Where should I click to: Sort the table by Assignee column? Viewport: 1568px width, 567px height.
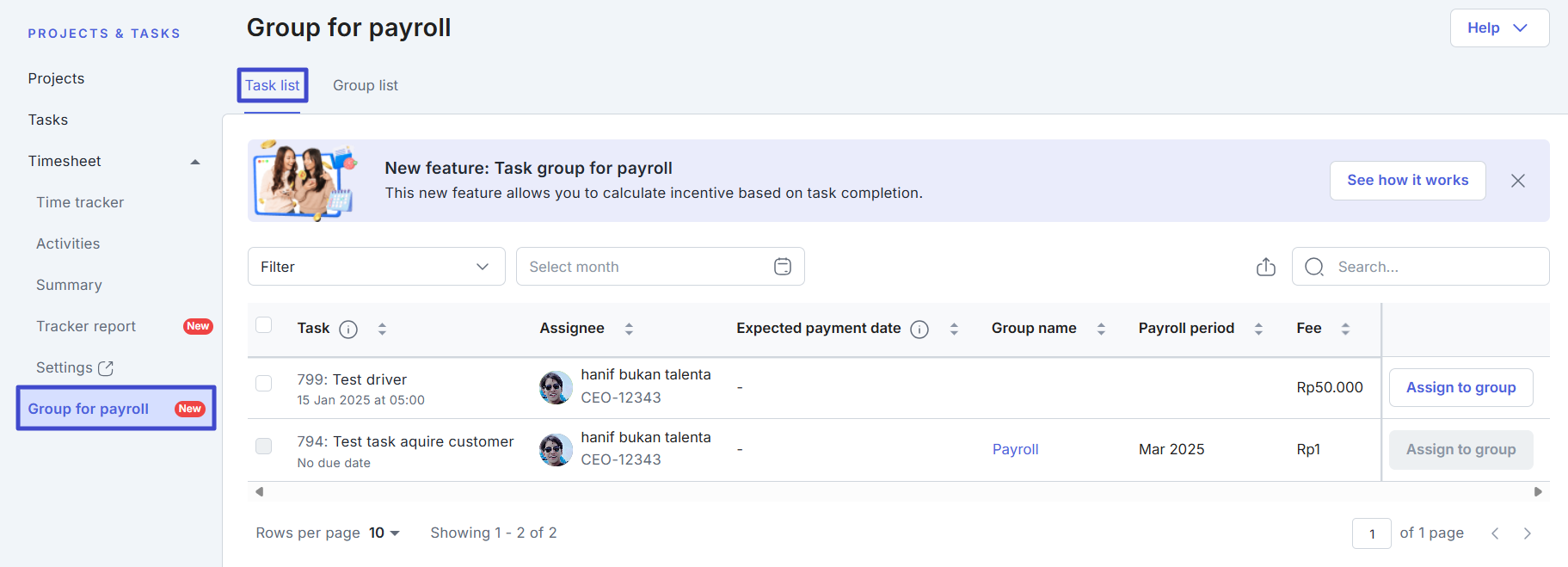point(629,329)
